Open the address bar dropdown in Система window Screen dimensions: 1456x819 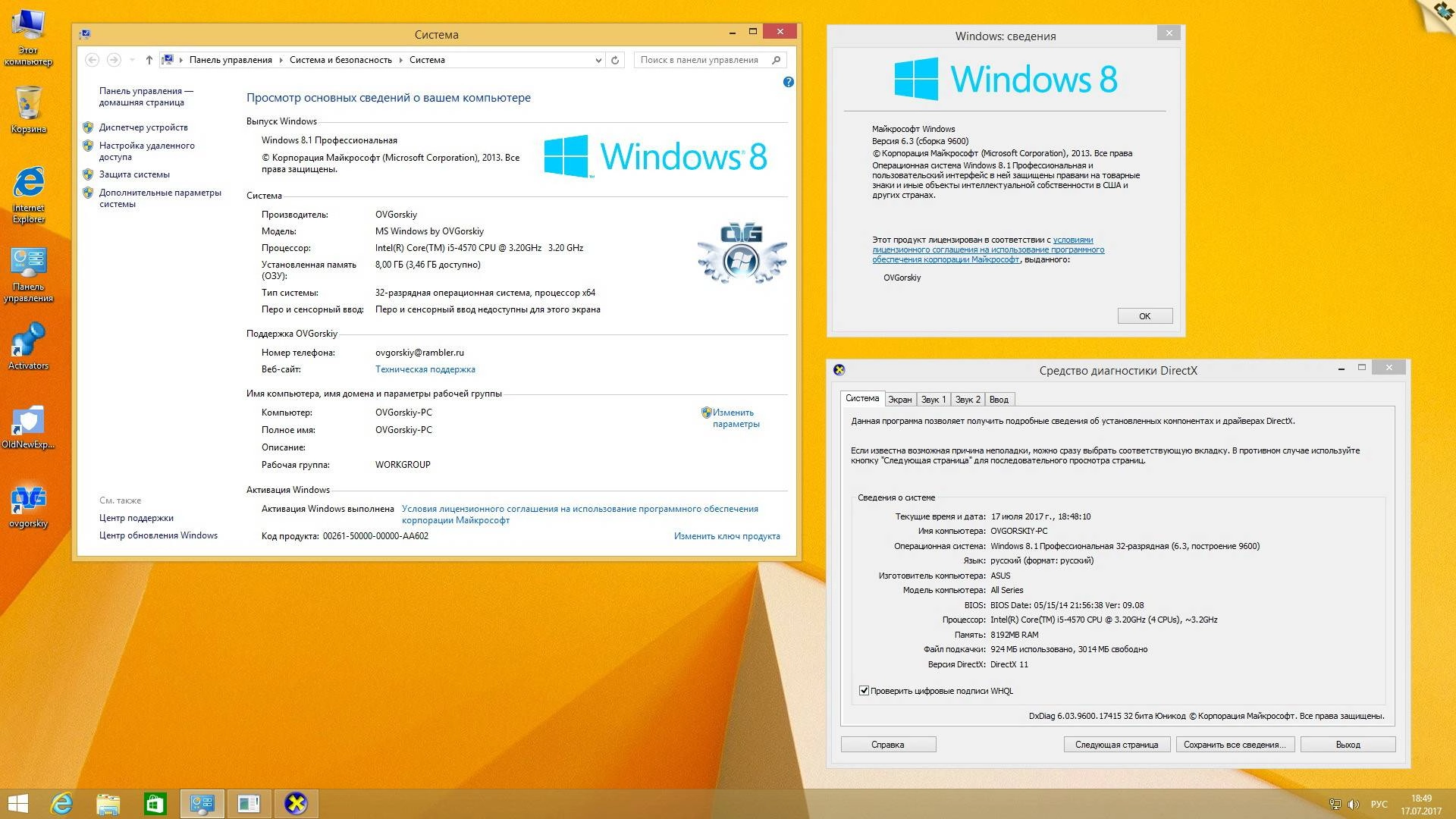598,60
